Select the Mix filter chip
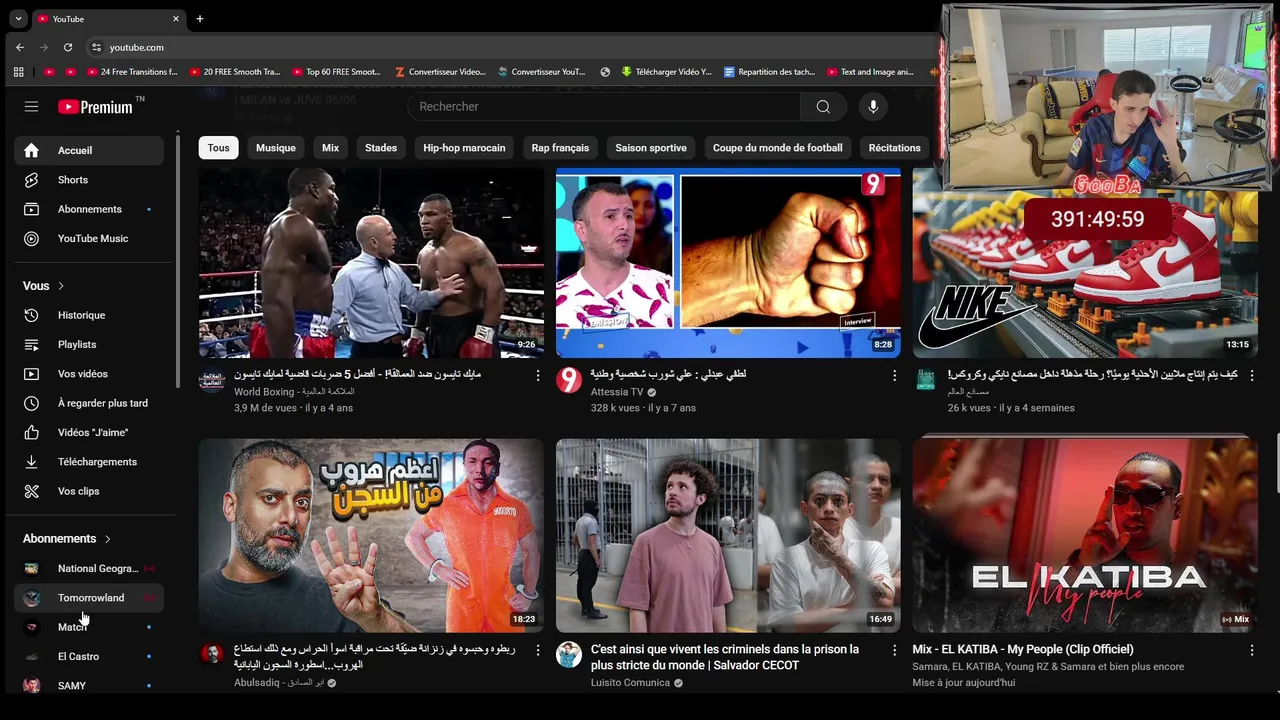This screenshot has width=1280, height=720. (x=331, y=148)
